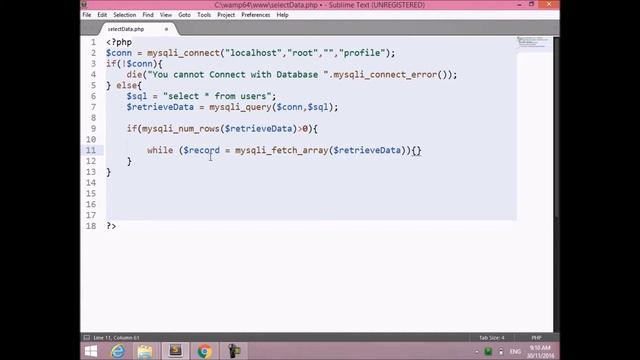Click the <?php opening tag
The image size is (640, 360).
point(119,42)
